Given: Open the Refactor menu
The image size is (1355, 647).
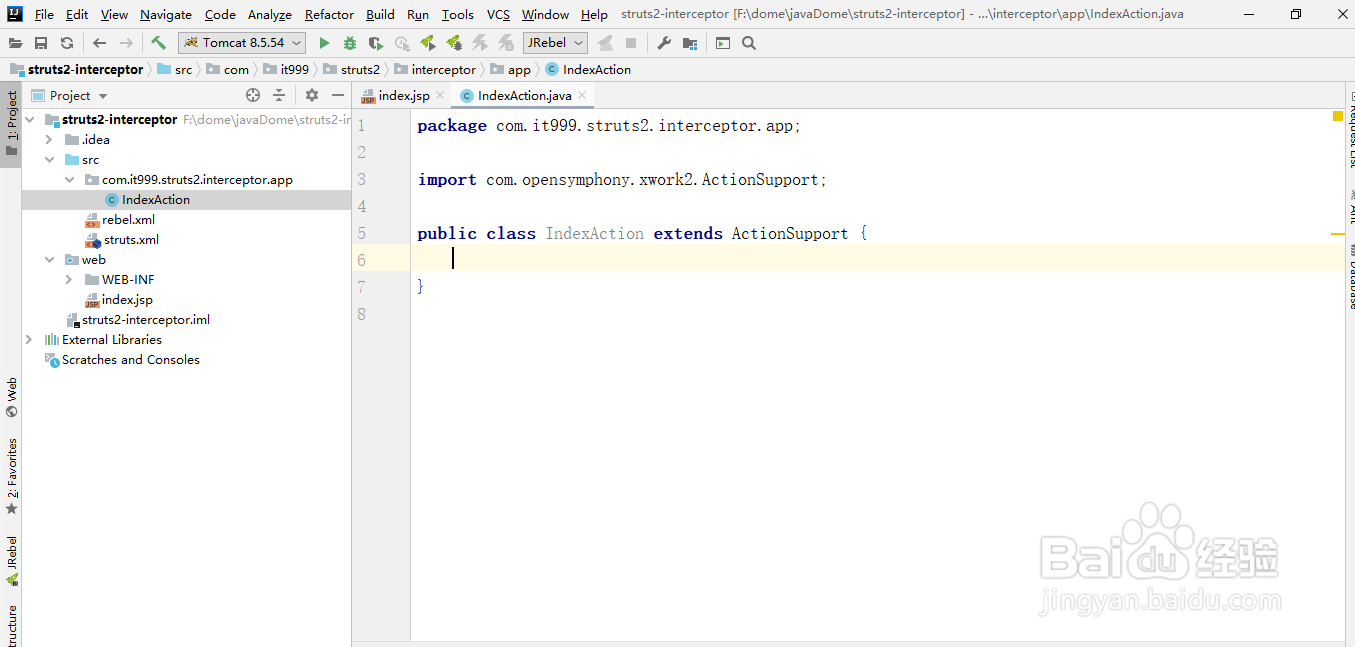Looking at the screenshot, I should tap(329, 15).
